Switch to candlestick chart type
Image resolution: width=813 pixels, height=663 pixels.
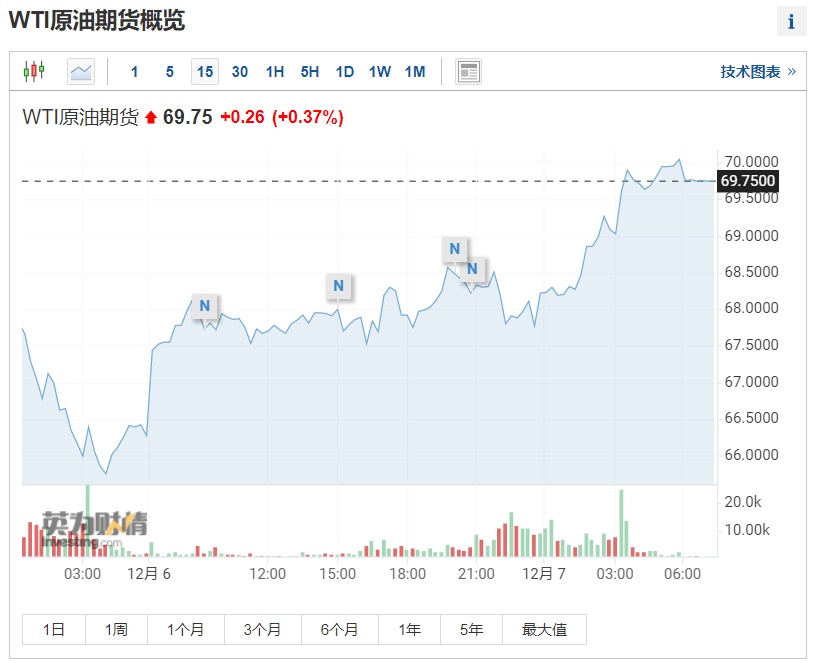pyautogui.click(x=35, y=71)
